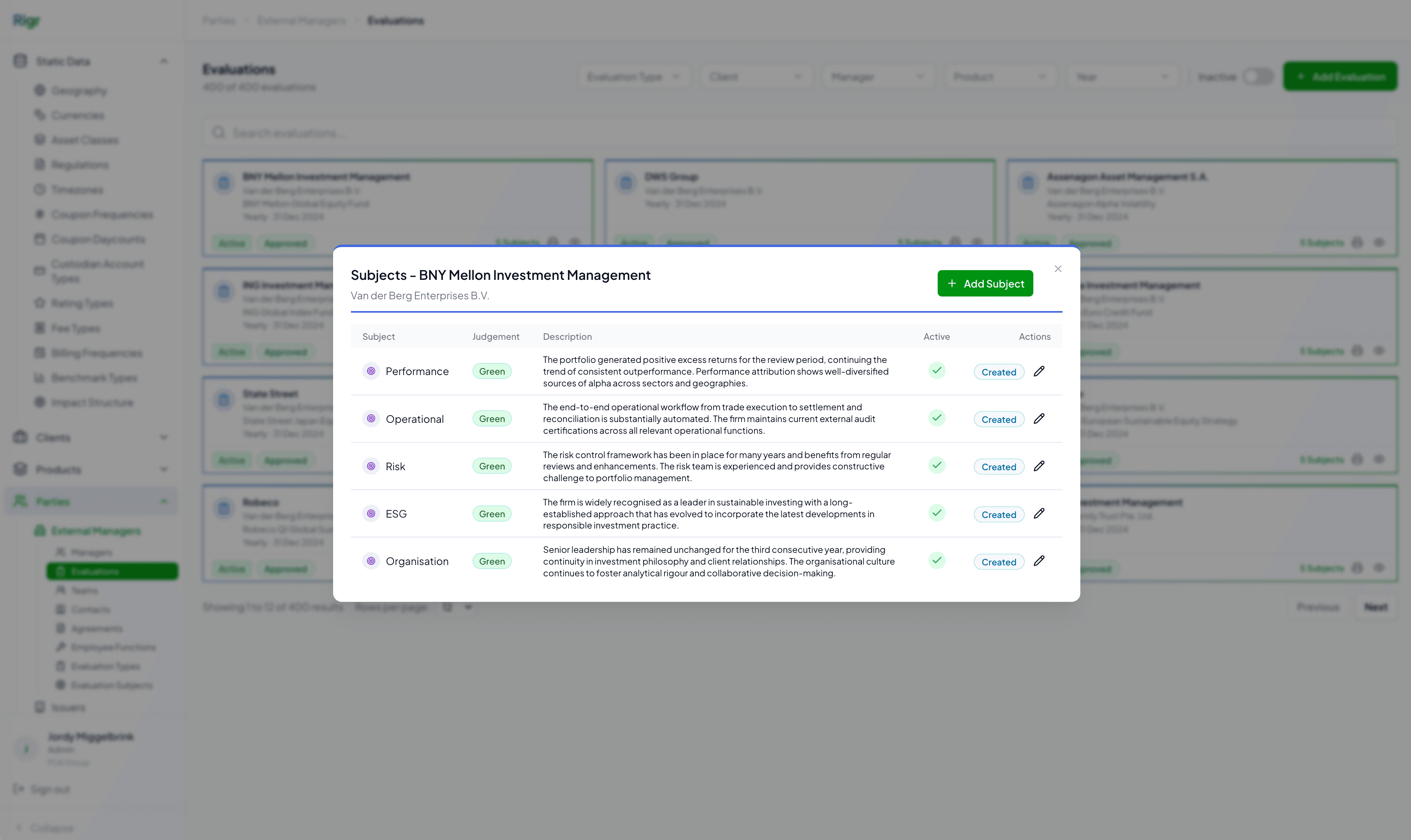Click the Created badge in the Organisation row
The height and width of the screenshot is (840, 1411).
[x=998, y=562]
